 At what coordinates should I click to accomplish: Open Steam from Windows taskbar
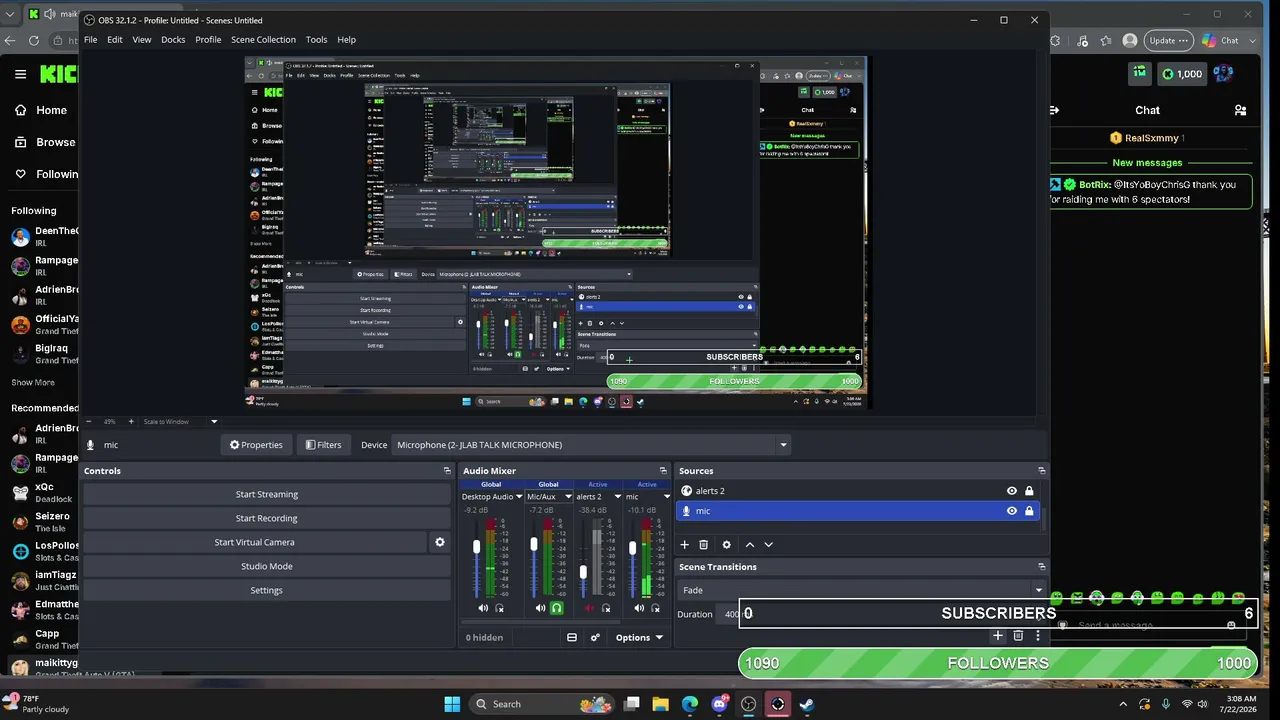pos(806,704)
